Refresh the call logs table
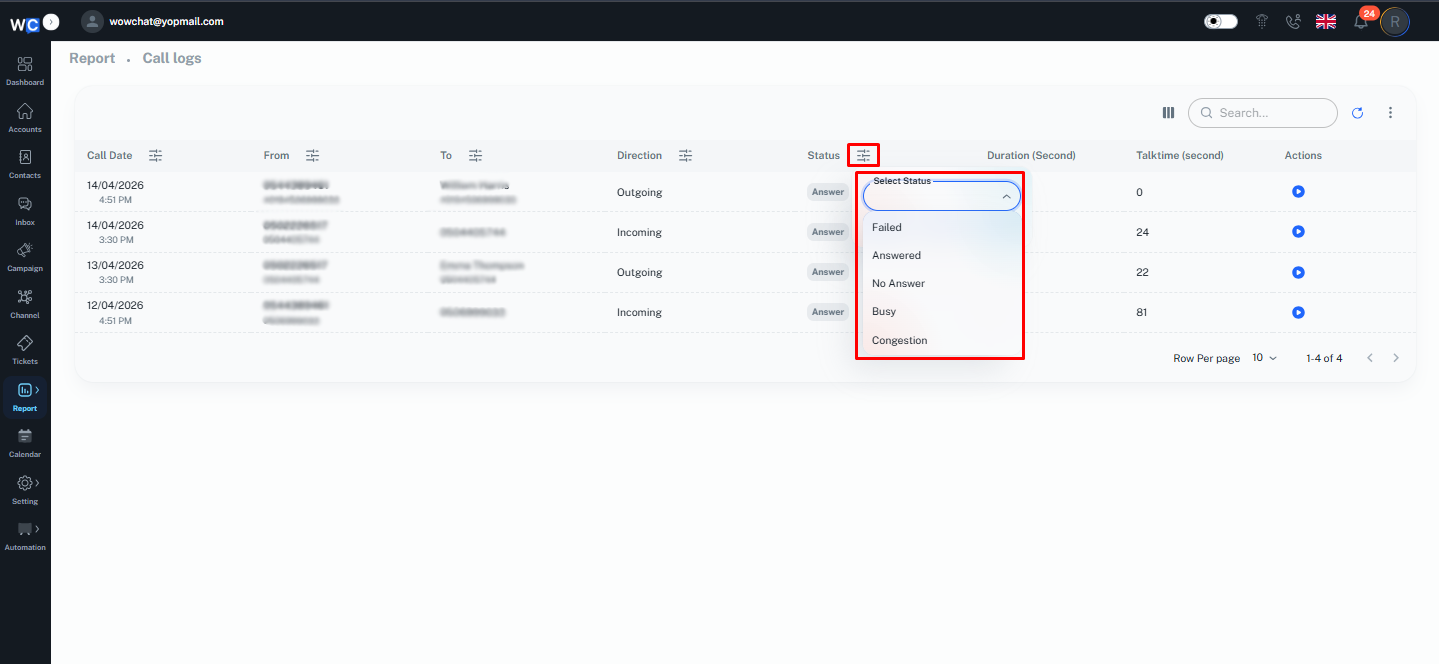The height and width of the screenshot is (664, 1439). coord(1357,113)
